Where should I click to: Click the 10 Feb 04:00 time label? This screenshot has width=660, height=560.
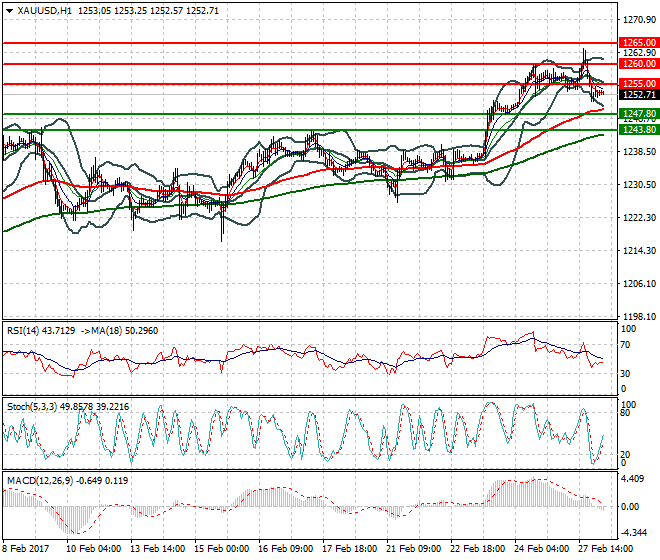coord(93,549)
